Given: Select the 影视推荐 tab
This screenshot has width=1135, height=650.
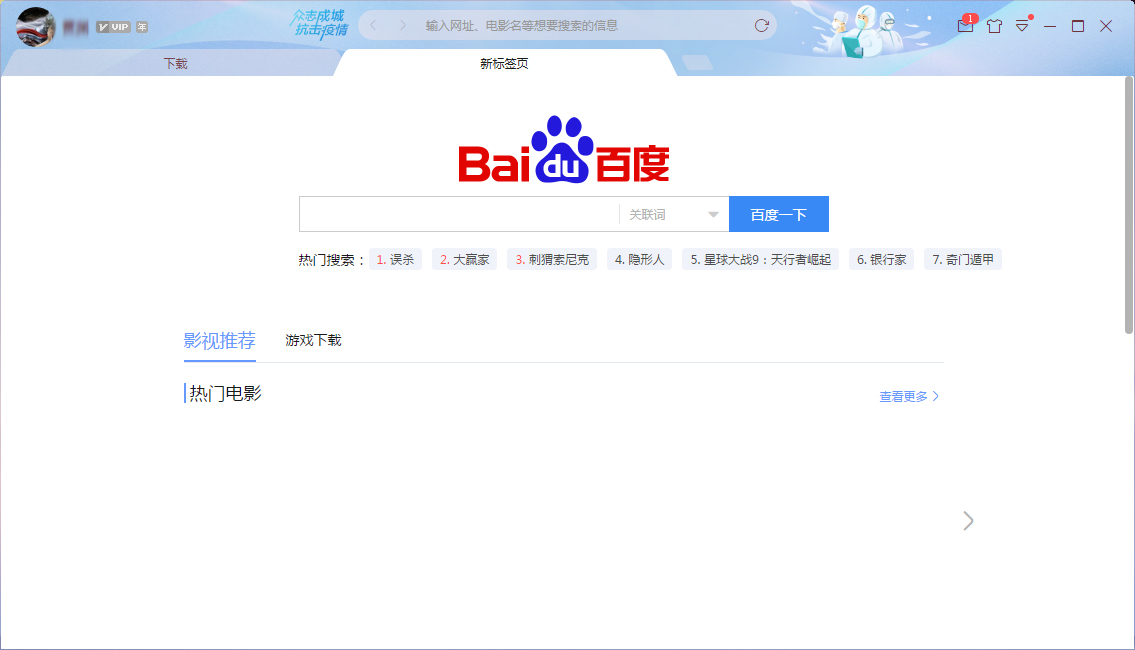Looking at the screenshot, I should pos(220,340).
